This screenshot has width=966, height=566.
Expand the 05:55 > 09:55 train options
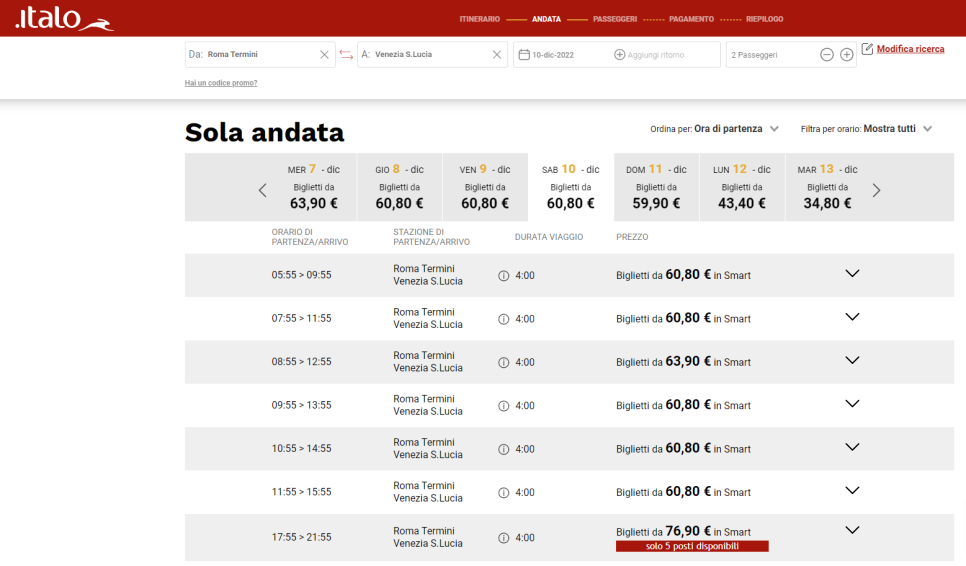tap(852, 273)
